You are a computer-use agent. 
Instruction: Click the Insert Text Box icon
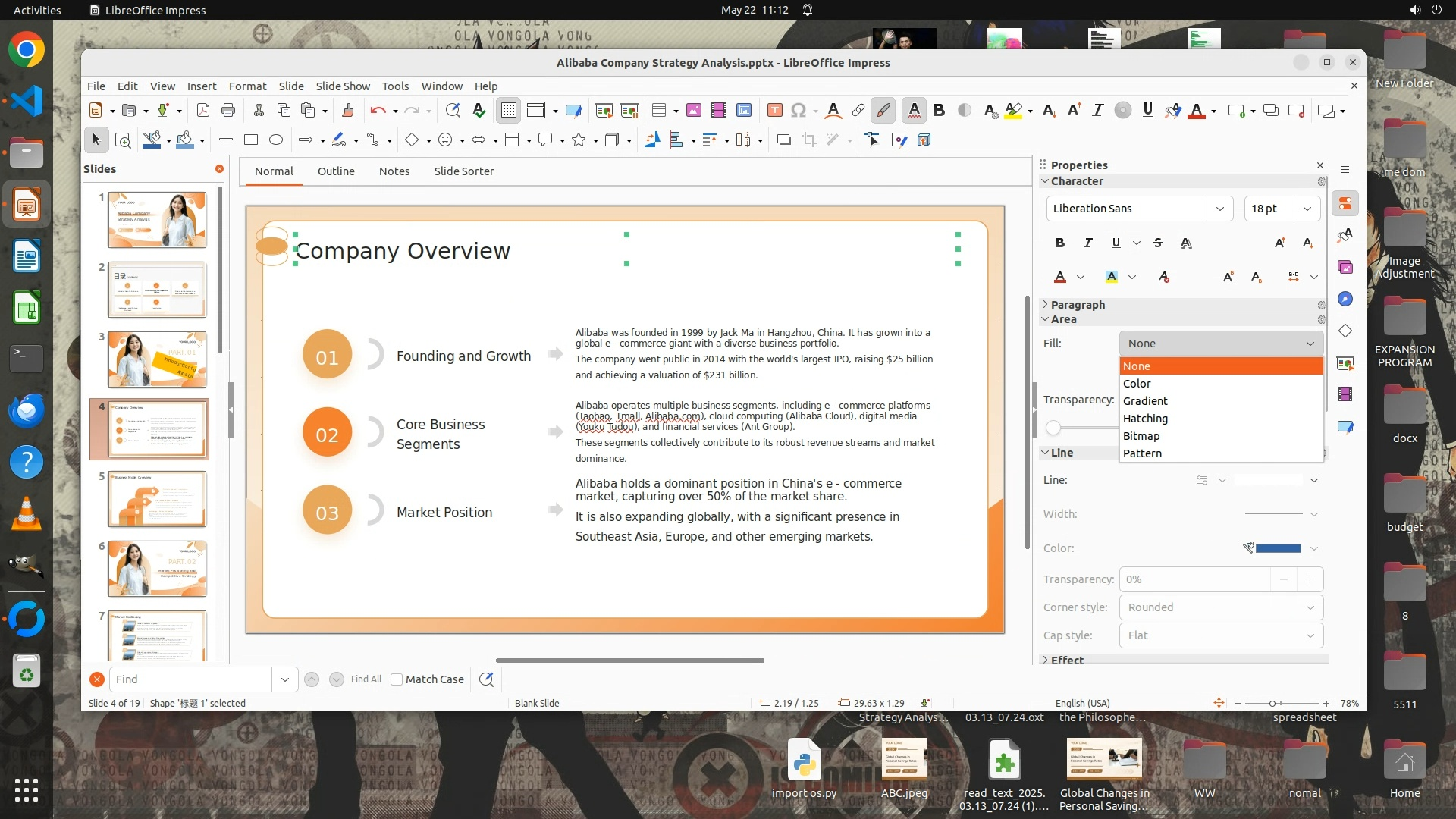[x=774, y=111]
